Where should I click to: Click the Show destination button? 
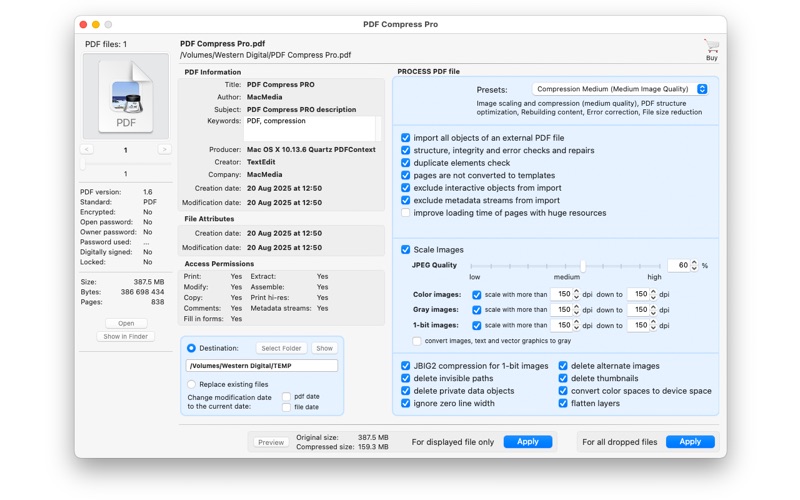point(324,348)
